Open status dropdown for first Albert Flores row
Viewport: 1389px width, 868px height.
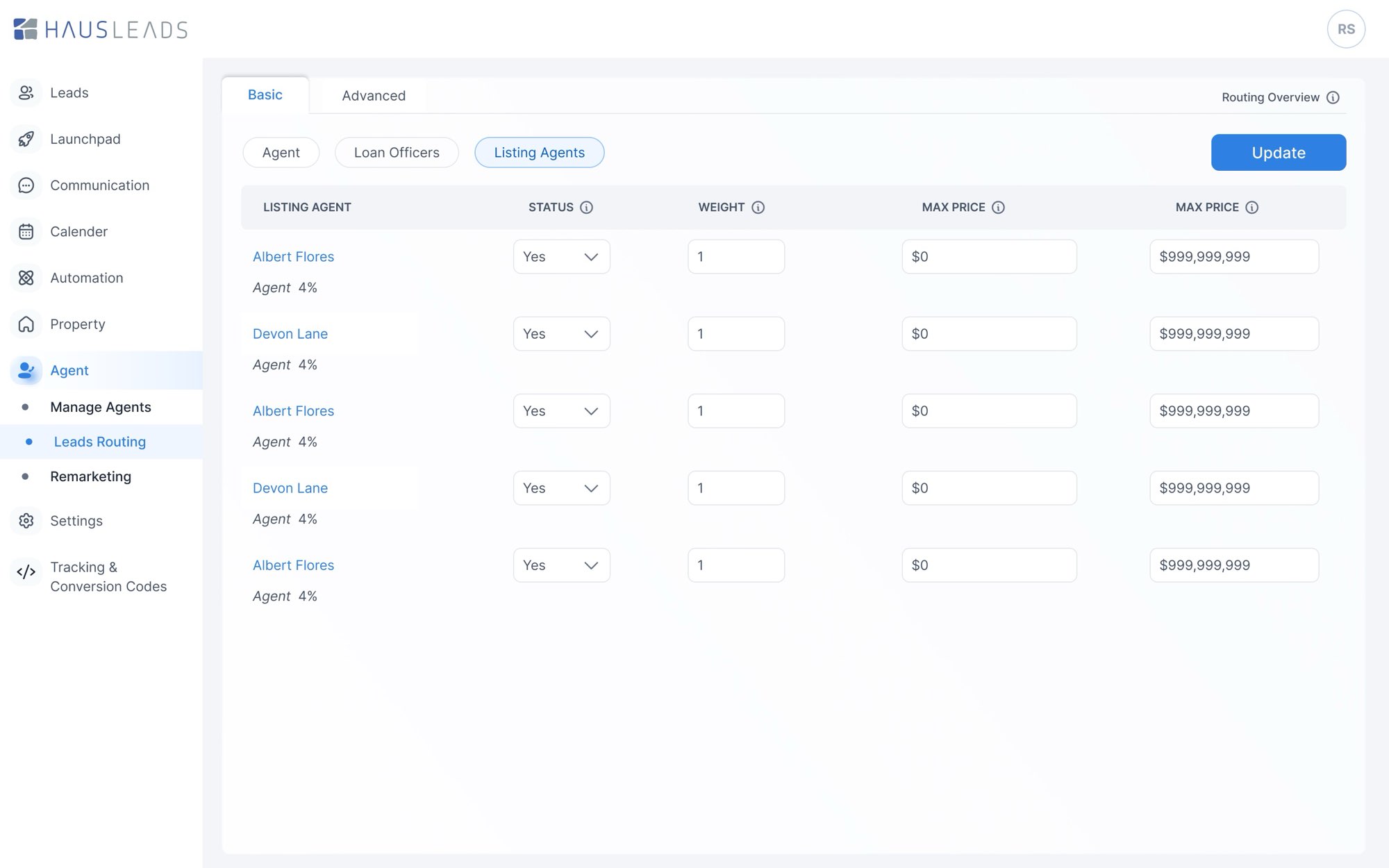(x=561, y=256)
